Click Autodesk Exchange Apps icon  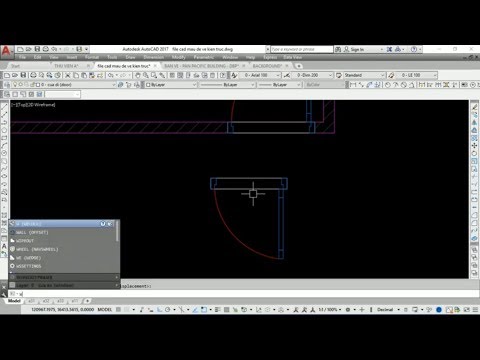[x=389, y=49]
